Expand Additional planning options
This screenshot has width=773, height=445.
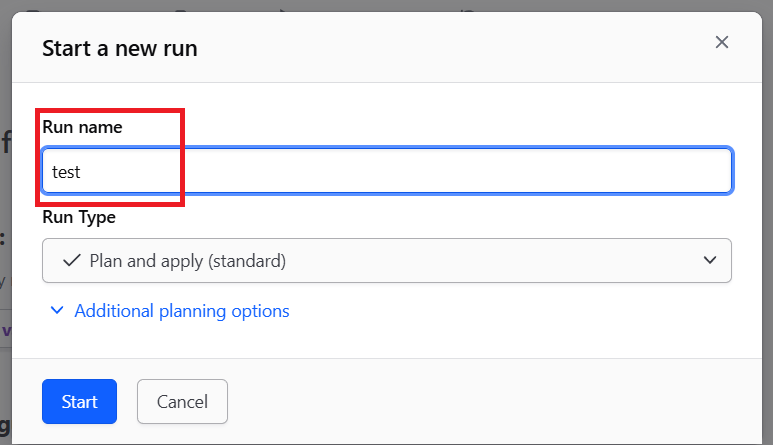170,311
